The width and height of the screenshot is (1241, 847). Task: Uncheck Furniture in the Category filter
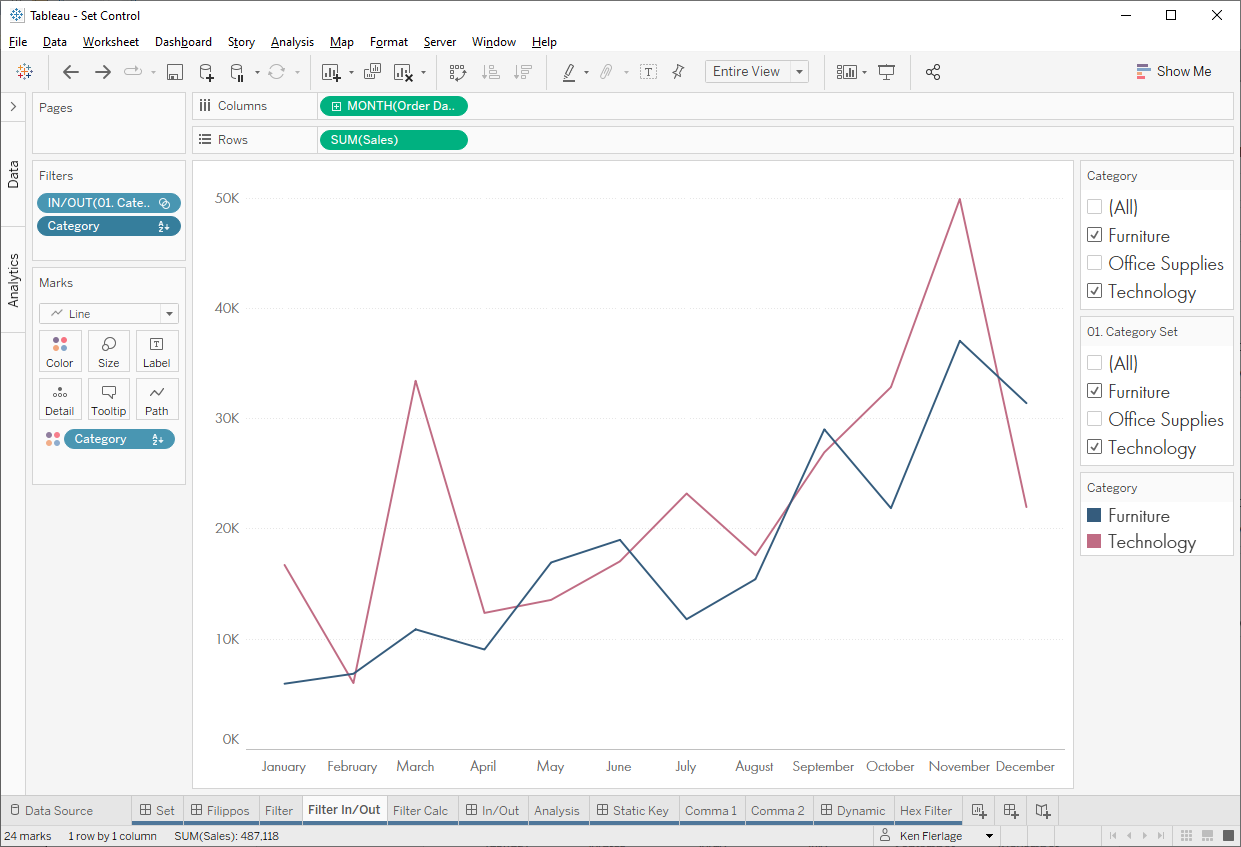[1095, 236]
